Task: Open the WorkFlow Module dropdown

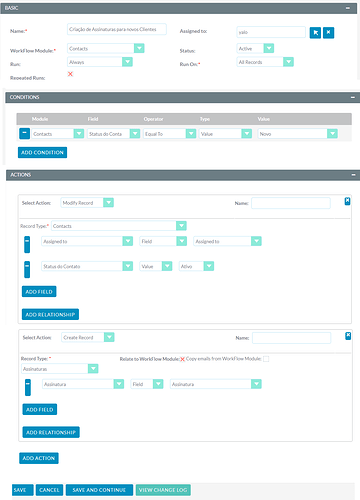Action: click(106, 48)
